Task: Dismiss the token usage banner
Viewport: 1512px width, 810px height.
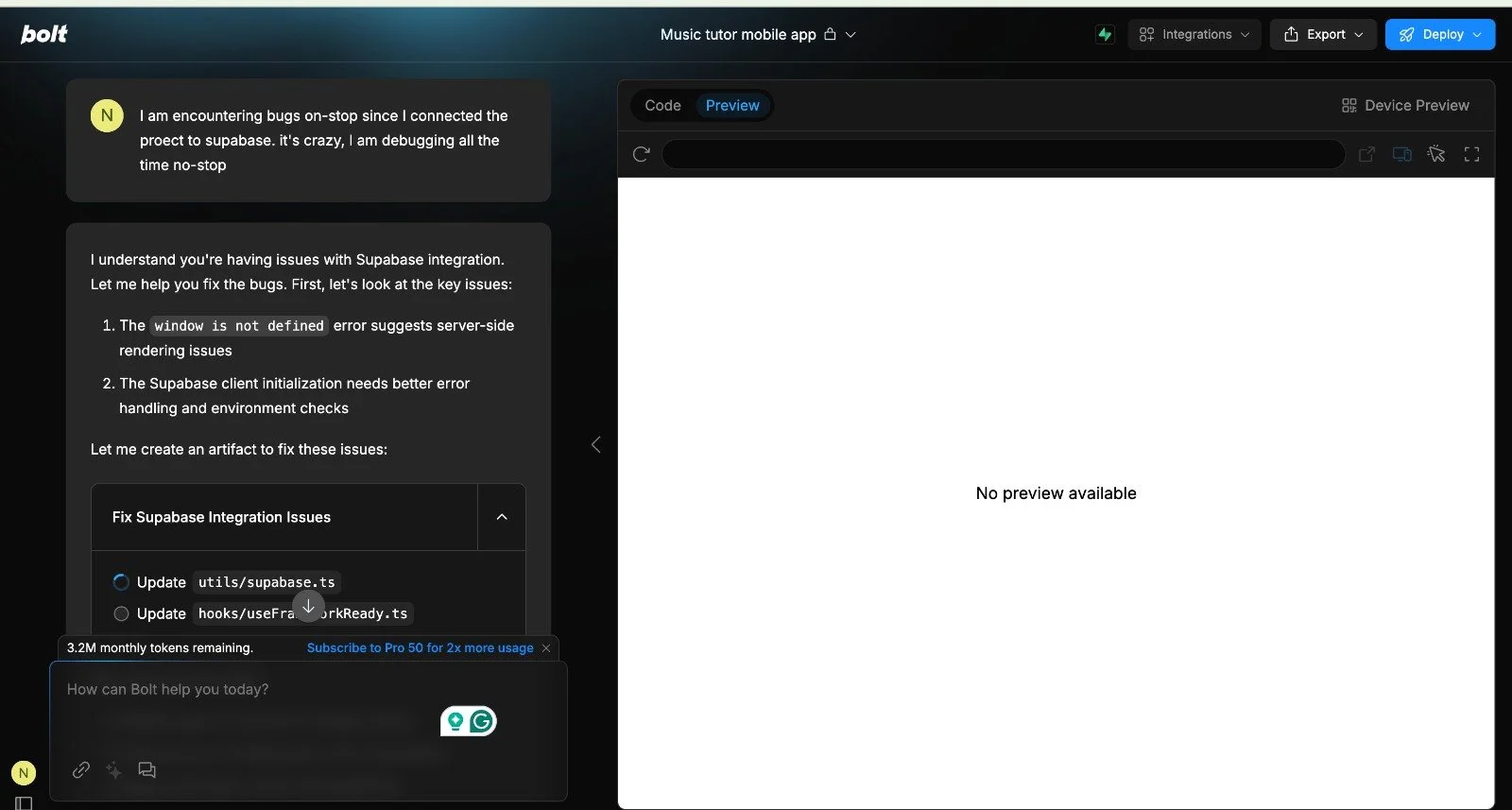Action: (546, 648)
